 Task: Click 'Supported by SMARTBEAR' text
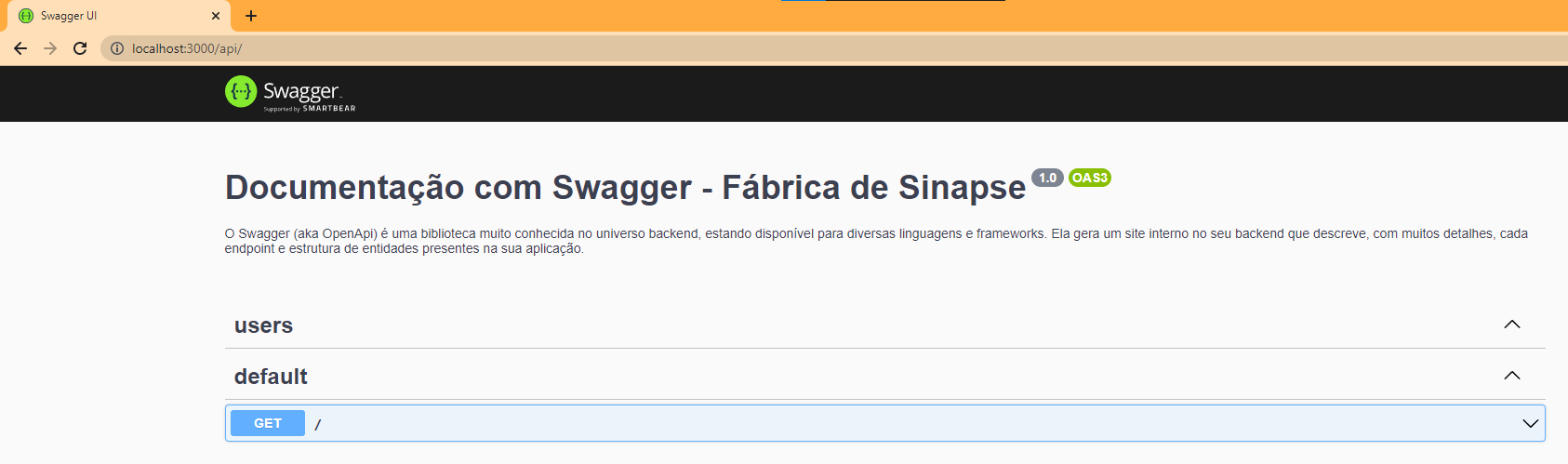[x=310, y=109]
